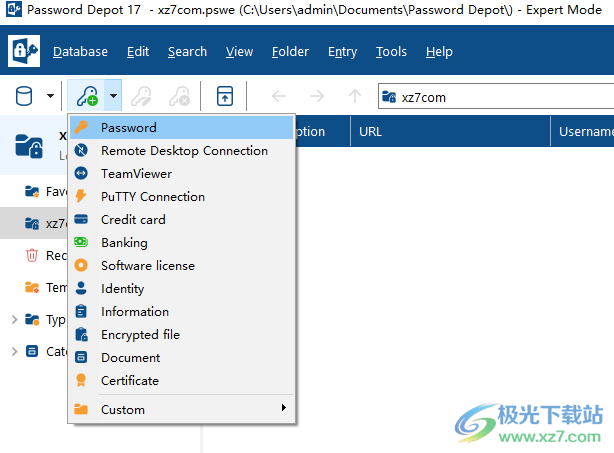
Task: Expand the Types tree node
Action: 14,319
